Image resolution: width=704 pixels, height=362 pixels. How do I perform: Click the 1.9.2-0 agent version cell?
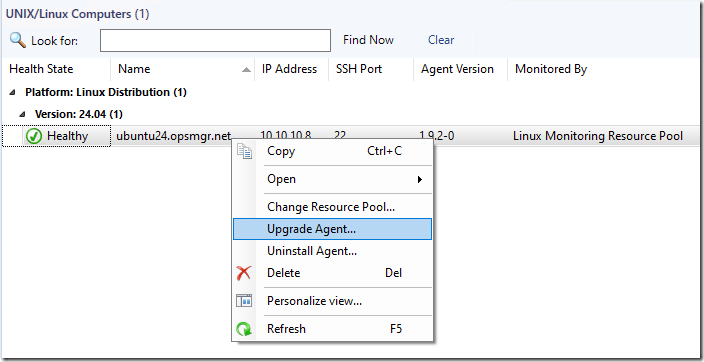[436, 136]
